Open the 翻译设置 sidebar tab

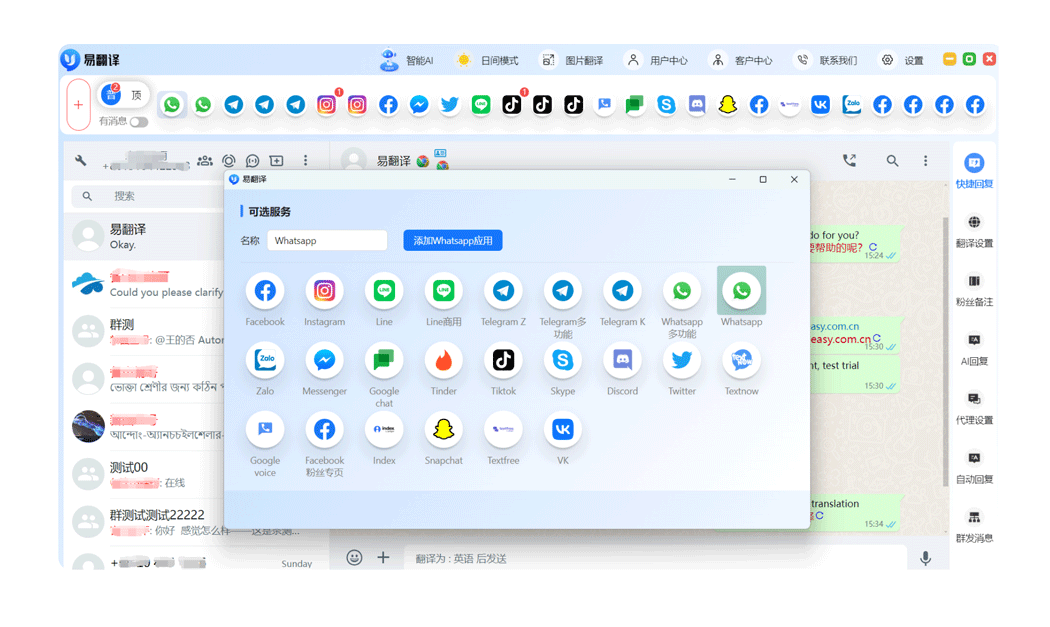[x=974, y=231]
